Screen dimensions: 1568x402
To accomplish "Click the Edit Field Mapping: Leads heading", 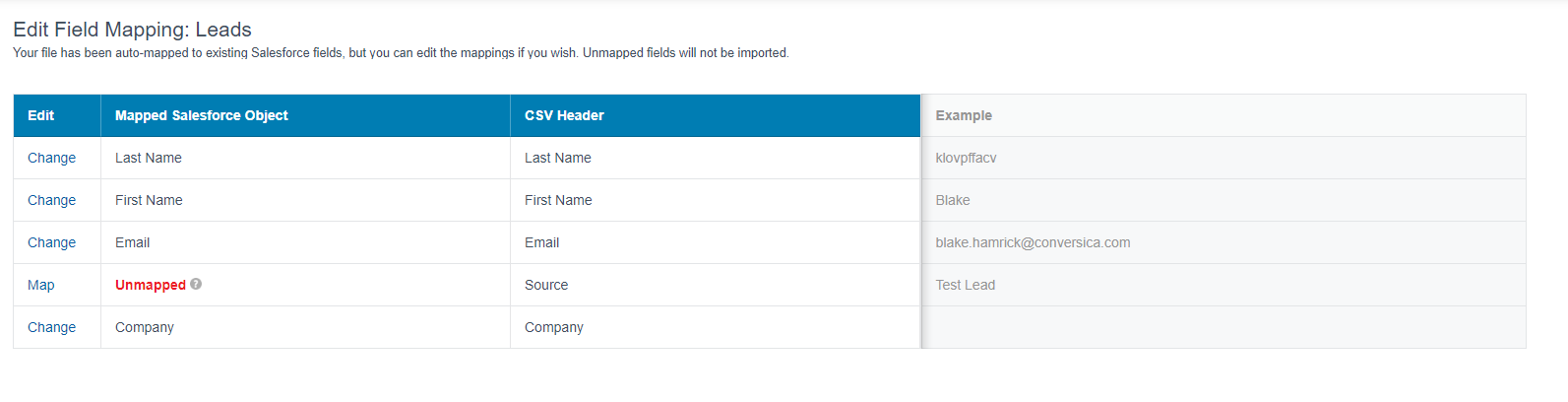I will coord(132,30).
